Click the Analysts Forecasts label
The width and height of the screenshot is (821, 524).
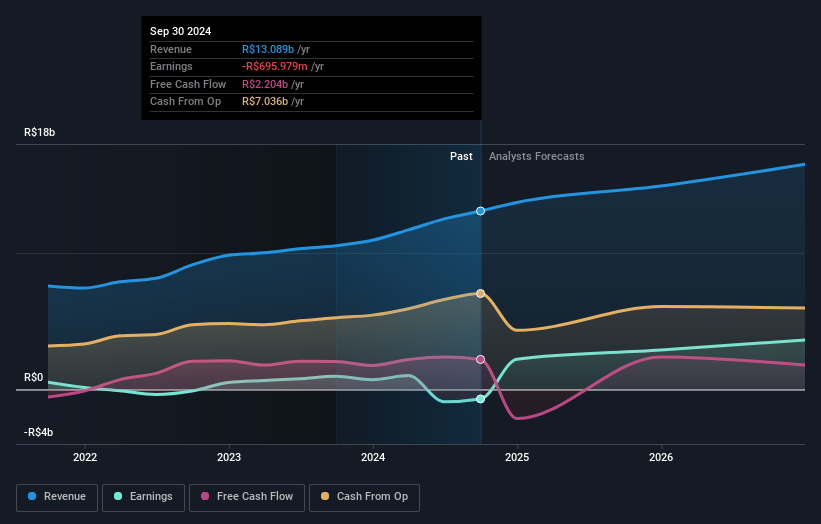click(x=537, y=156)
